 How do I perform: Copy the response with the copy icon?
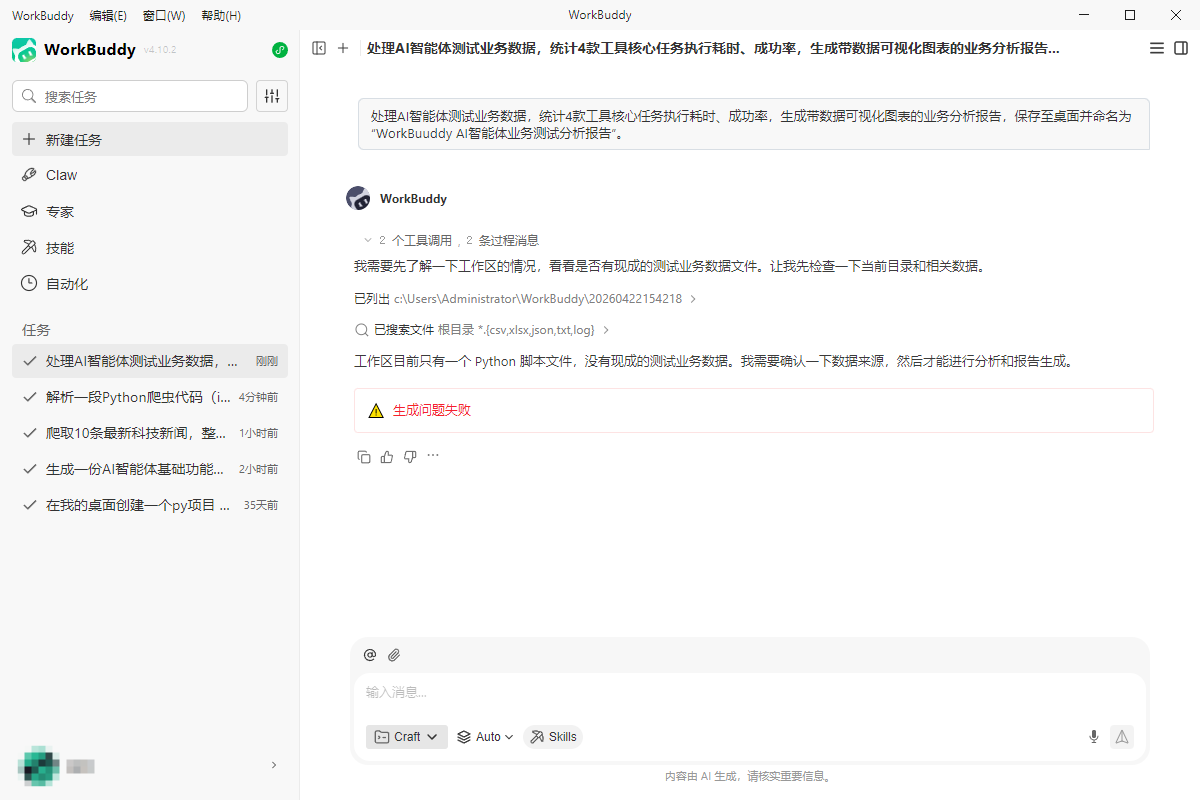(x=364, y=456)
